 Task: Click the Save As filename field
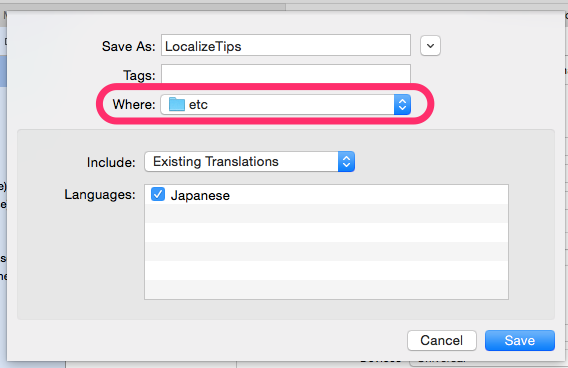pyautogui.click(x=286, y=46)
